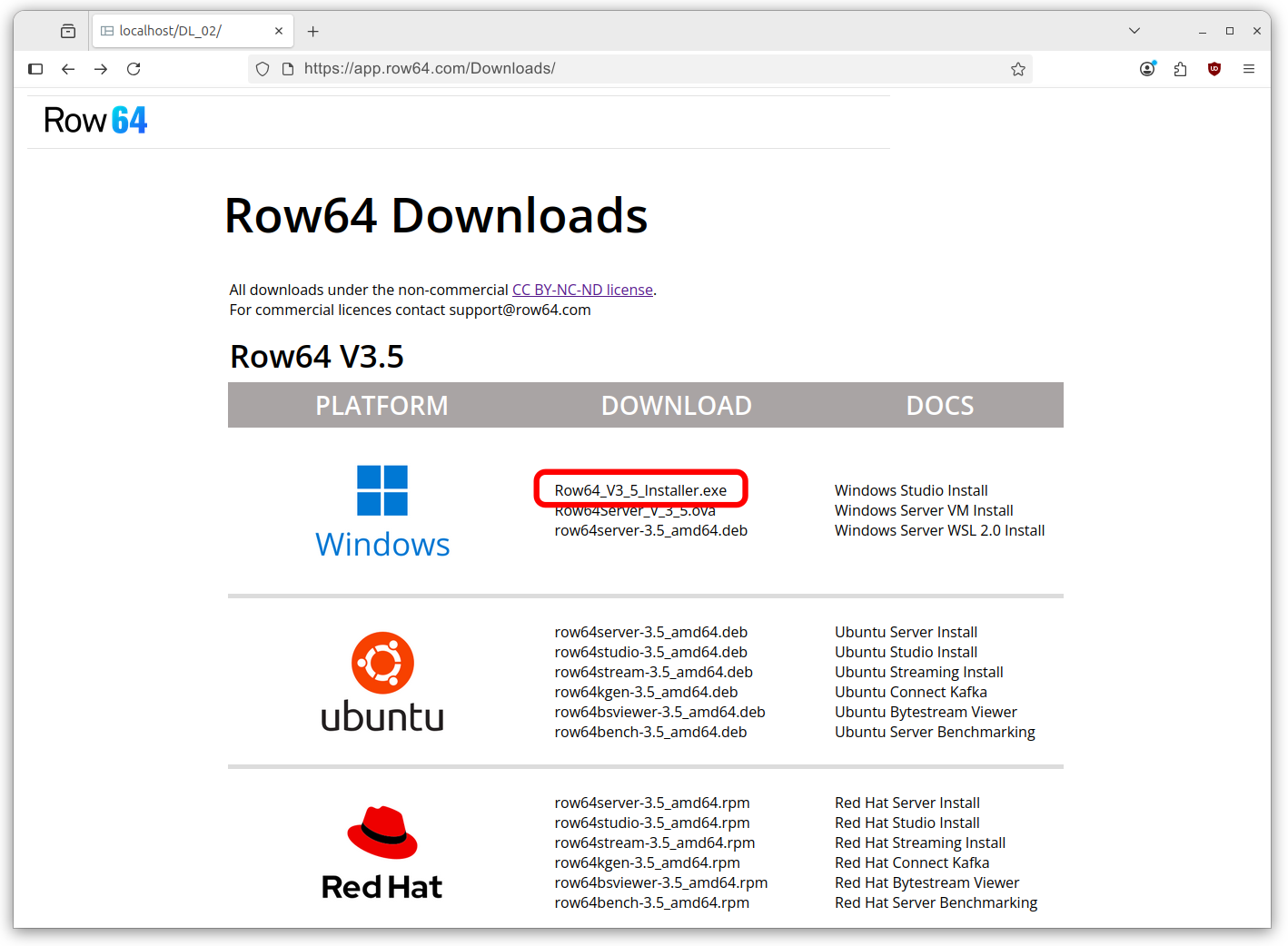The width and height of the screenshot is (1288, 946).
Task: Close the localhost/DL_02/ tab
Action: click(x=279, y=31)
